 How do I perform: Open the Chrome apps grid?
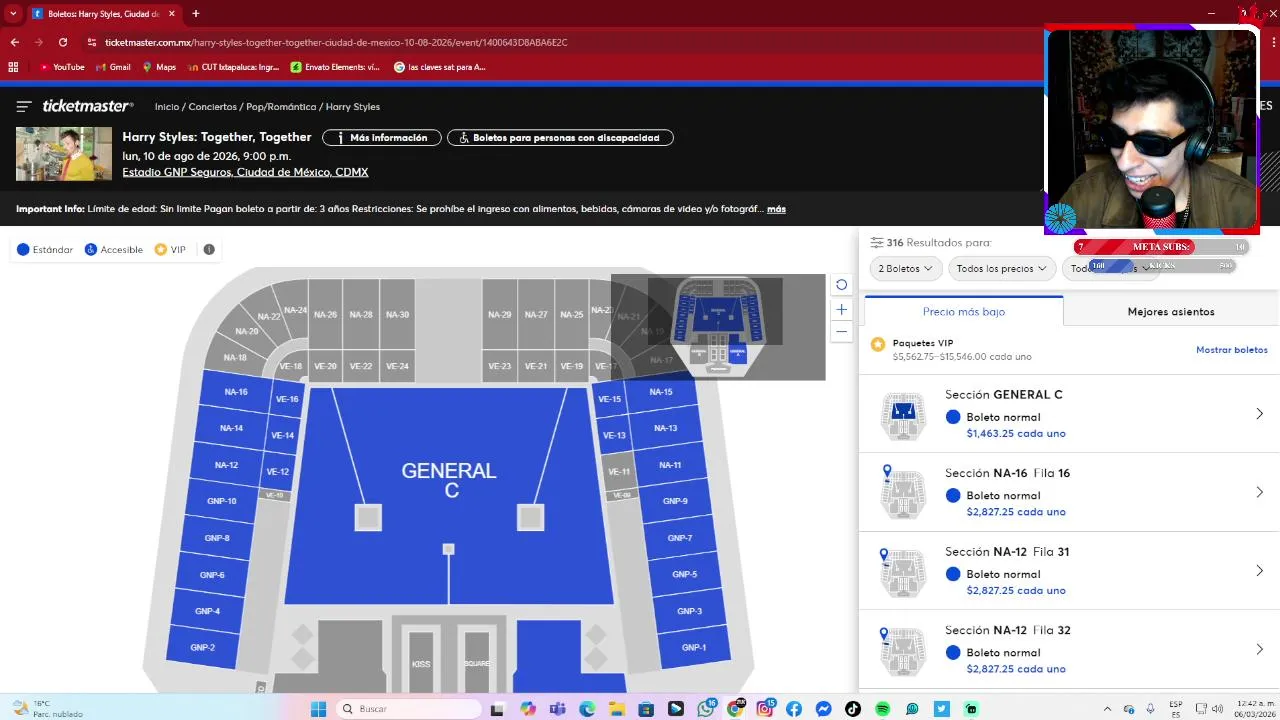(13, 67)
